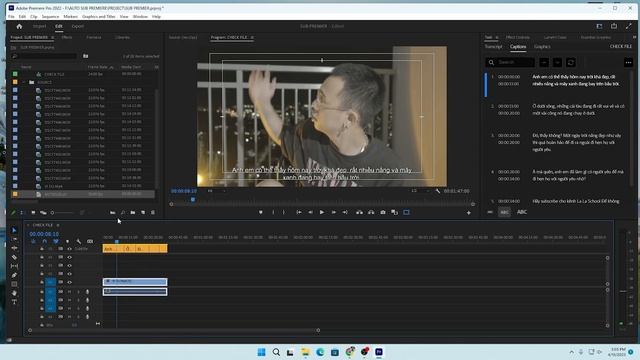Switch to Transcript tab
This screenshot has height=360, width=640.
tap(493, 47)
